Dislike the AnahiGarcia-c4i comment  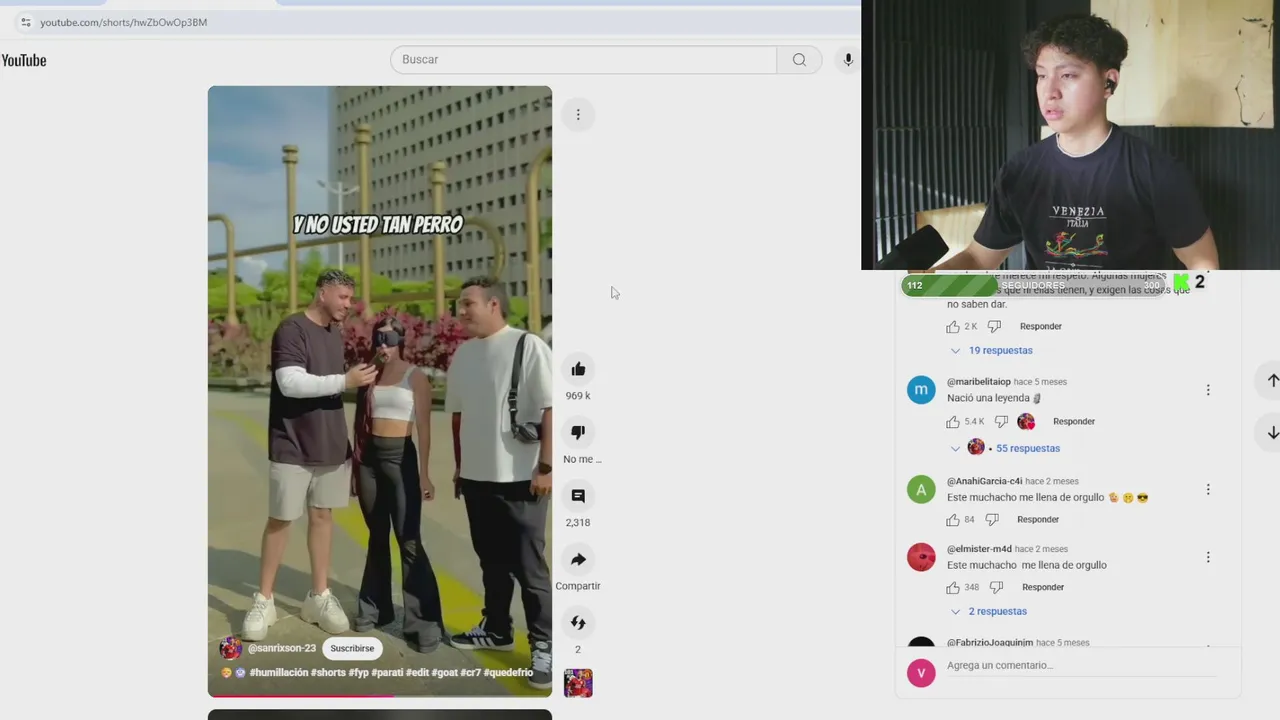coord(992,520)
